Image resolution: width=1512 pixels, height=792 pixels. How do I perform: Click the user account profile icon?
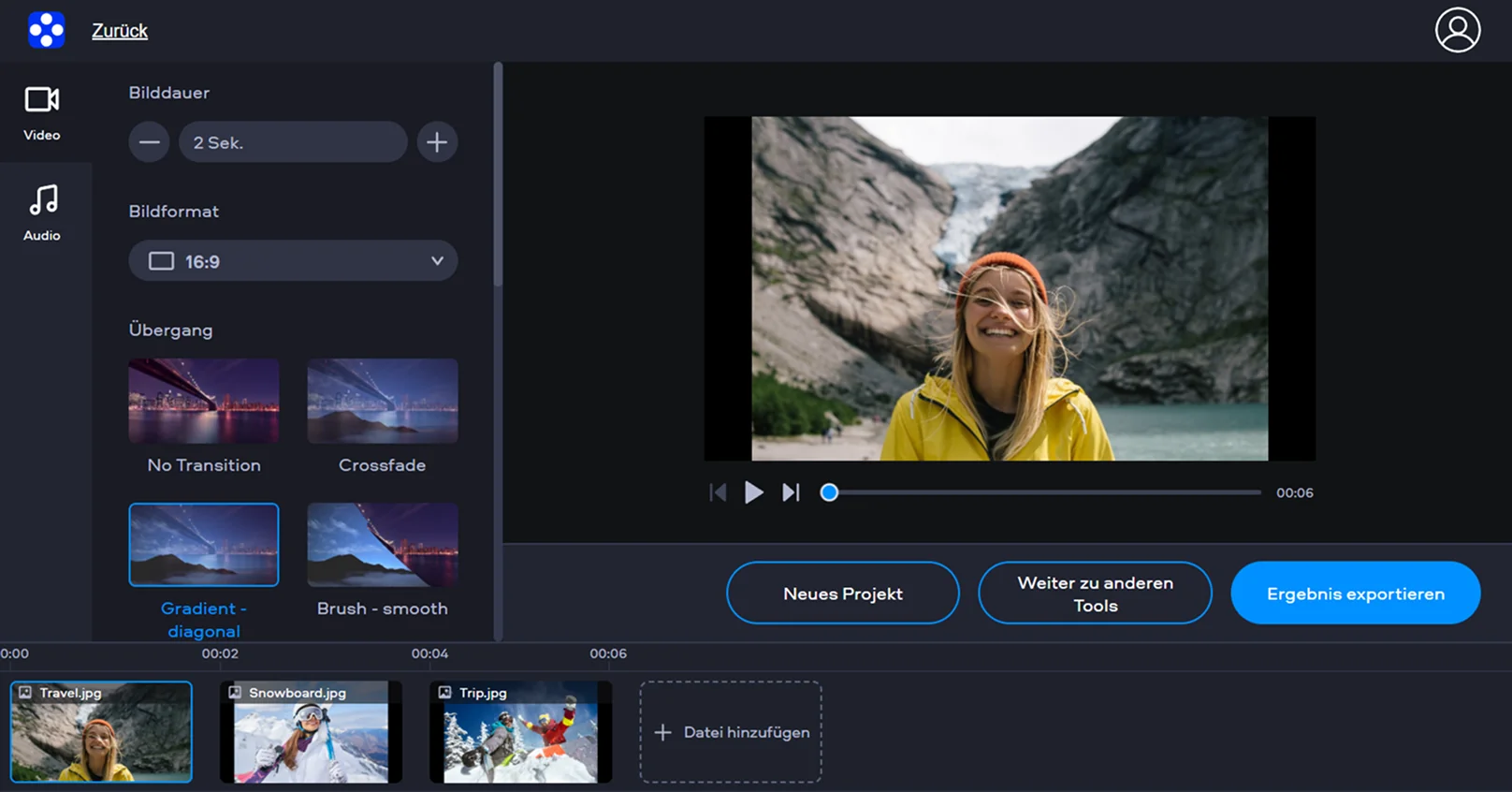pyautogui.click(x=1457, y=30)
